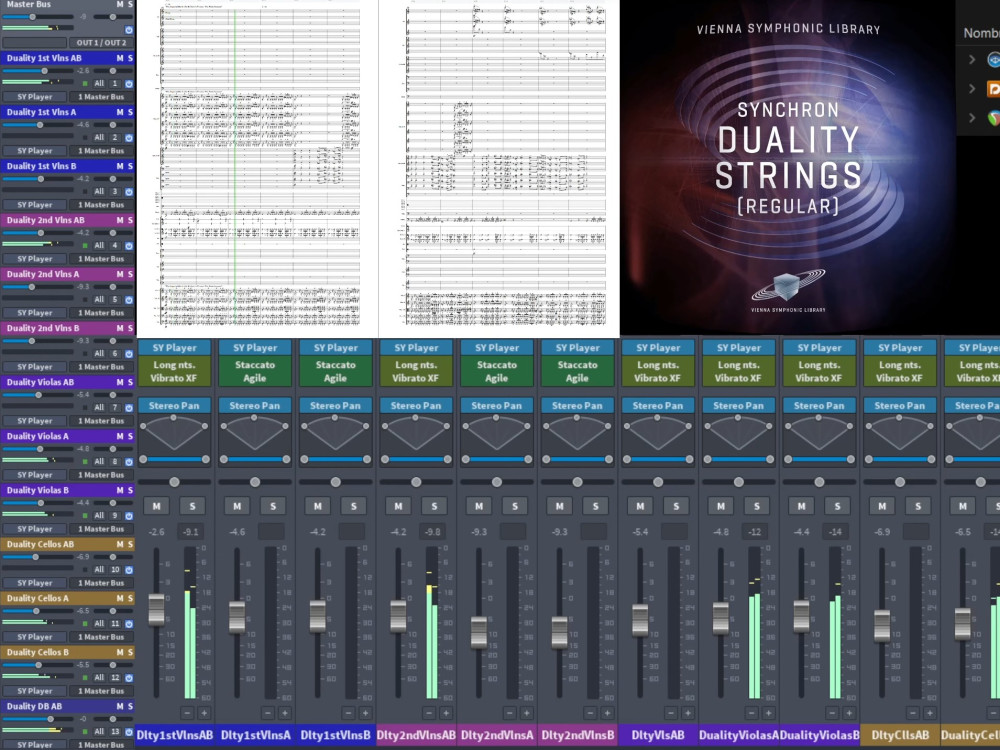Toggle power icon on Duality 1st Vlns B
This screenshot has width=1000, height=750.
129,191
